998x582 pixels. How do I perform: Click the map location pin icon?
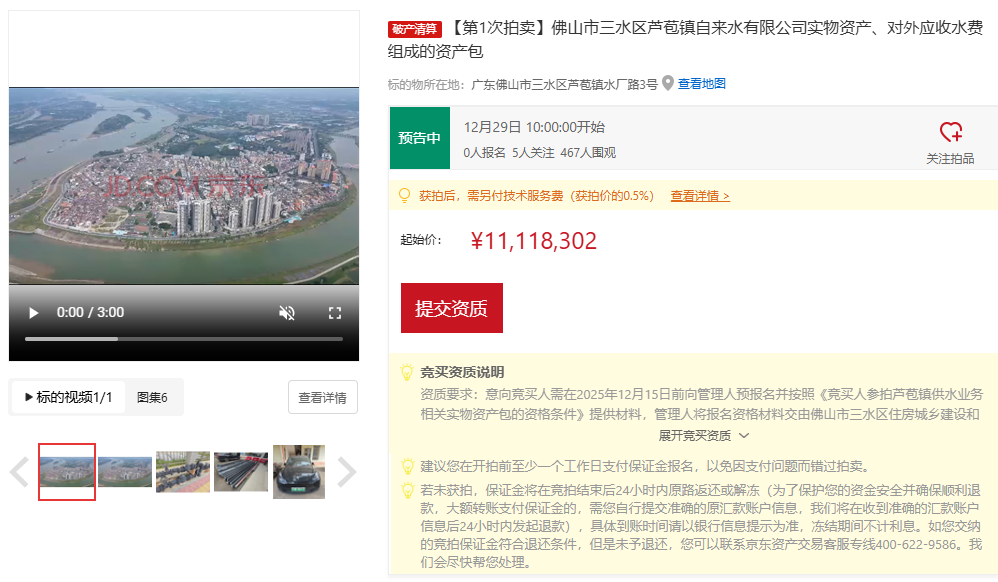[x=668, y=83]
